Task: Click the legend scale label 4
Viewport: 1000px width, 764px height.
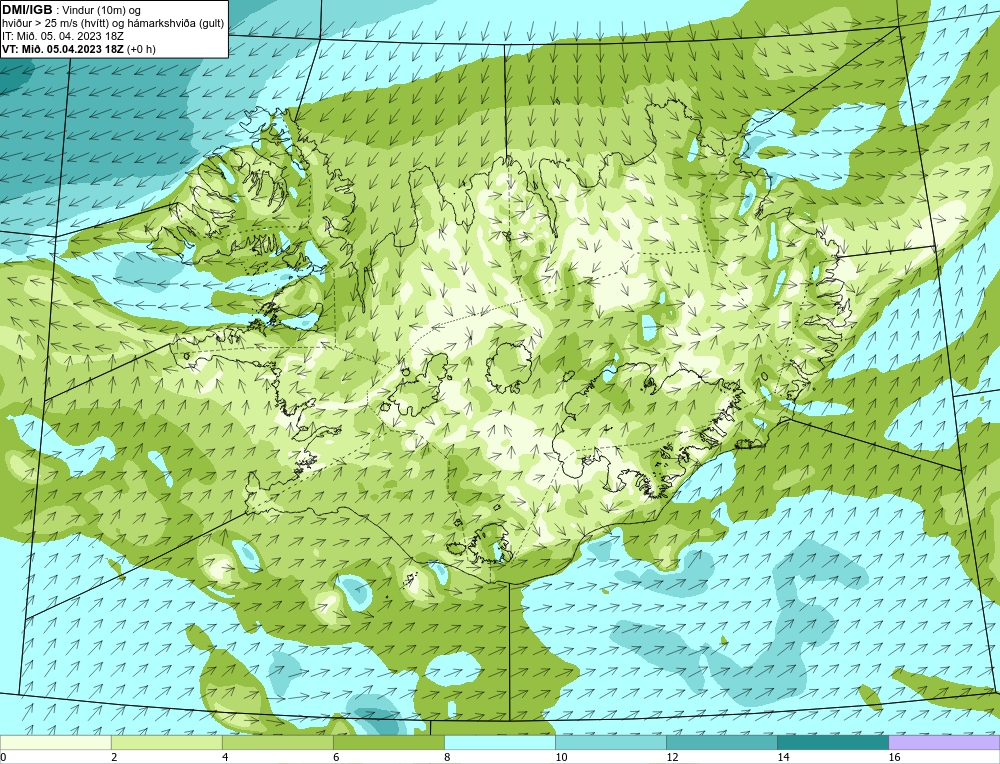Action: (x=225, y=757)
